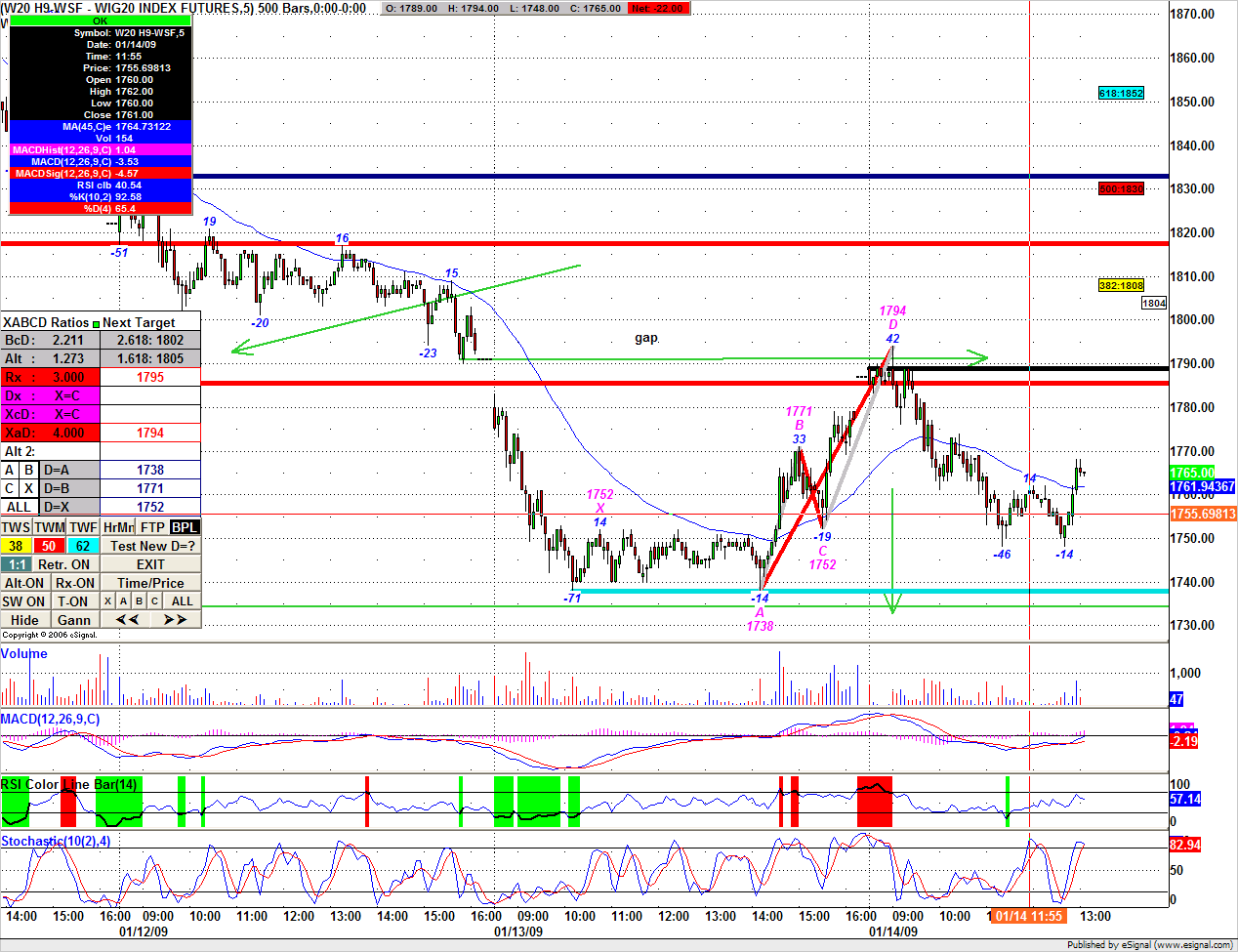1238x952 pixels.
Task: Click the XaD 4.000 ratio row
Action: pyautogui.click(x=51, y=433)
